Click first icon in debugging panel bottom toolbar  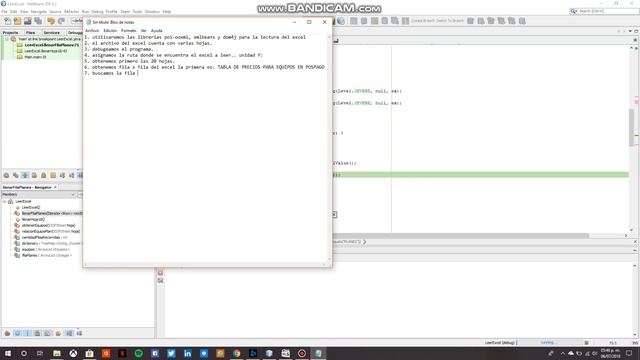pyautogui.click(x=7, y=176)
